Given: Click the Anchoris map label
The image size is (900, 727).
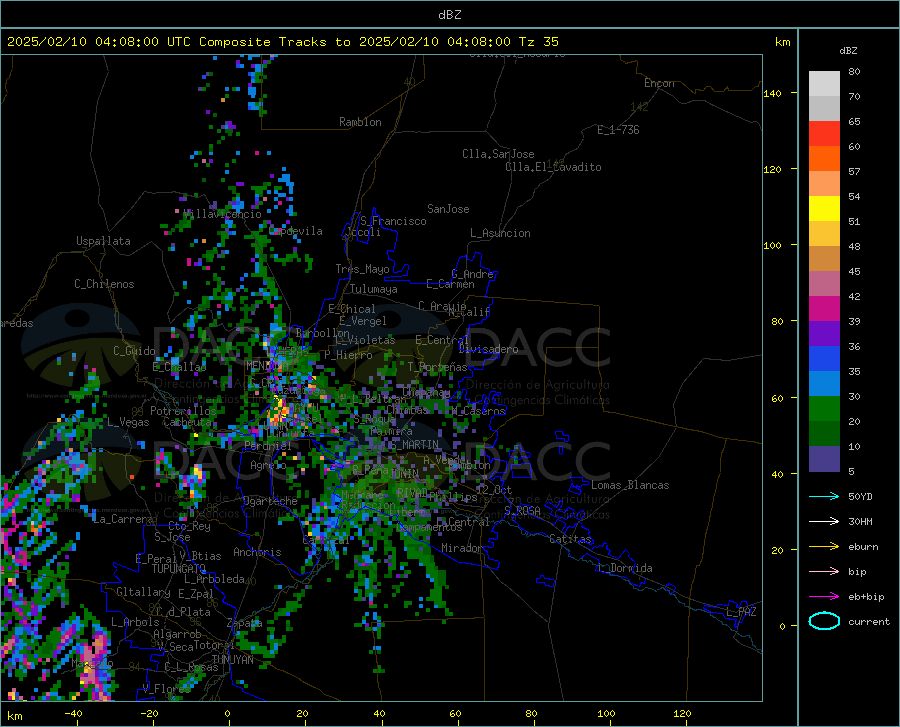Looking at the screenshot, I should 257,552.
